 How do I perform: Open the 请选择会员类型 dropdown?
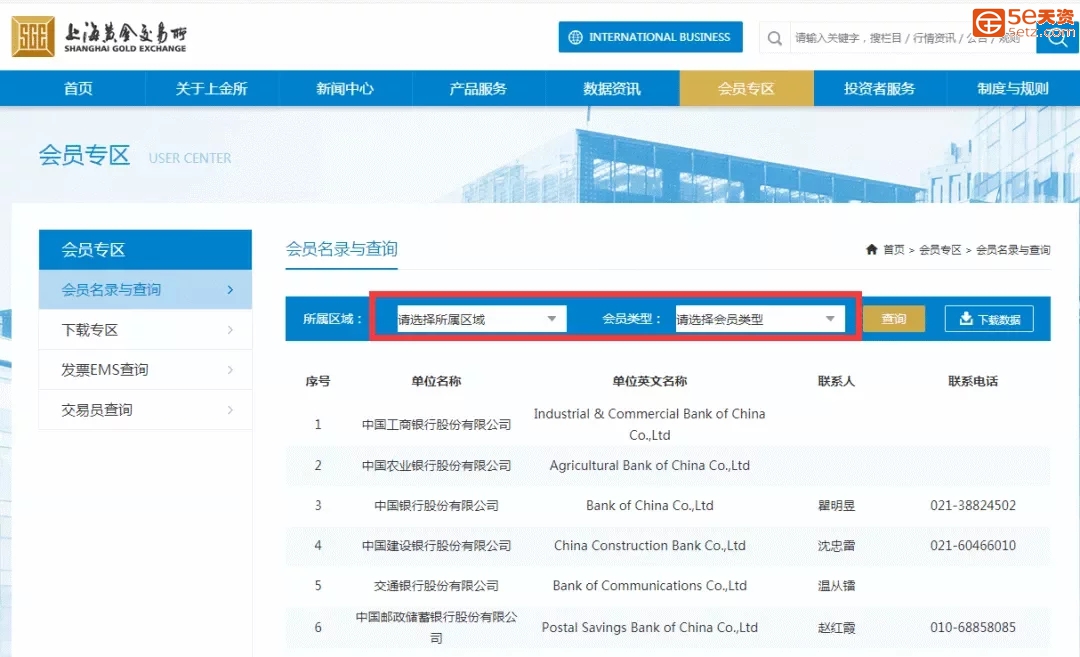click(x=760, y=319)
